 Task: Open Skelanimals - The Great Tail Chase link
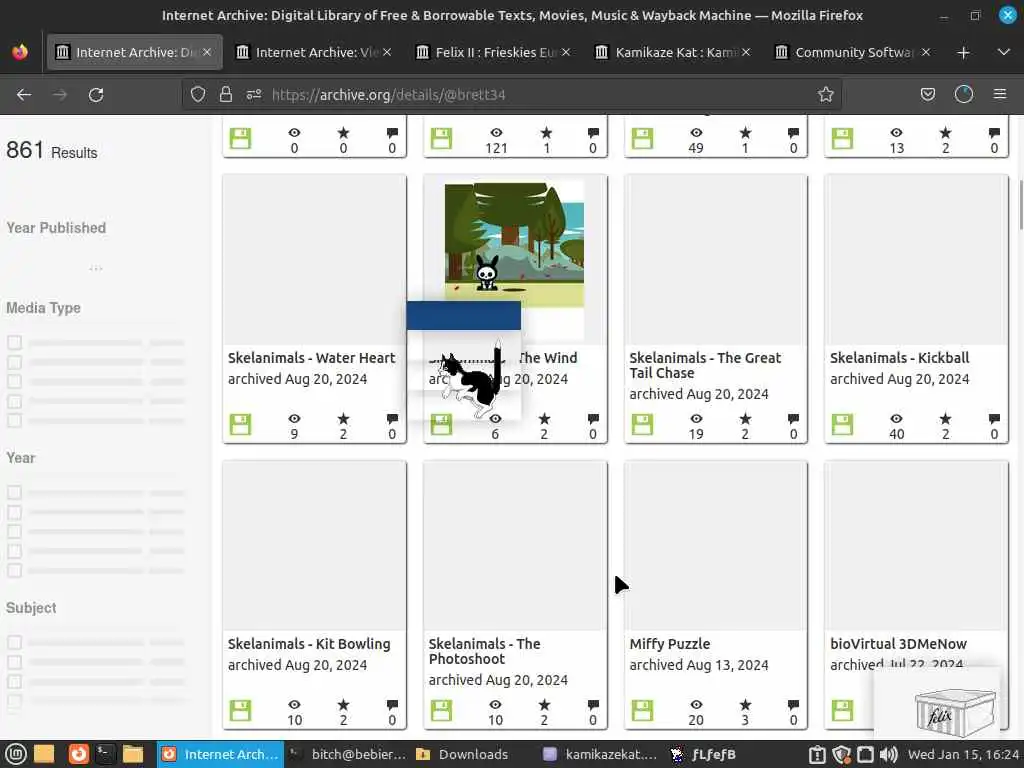pos(705,365)
